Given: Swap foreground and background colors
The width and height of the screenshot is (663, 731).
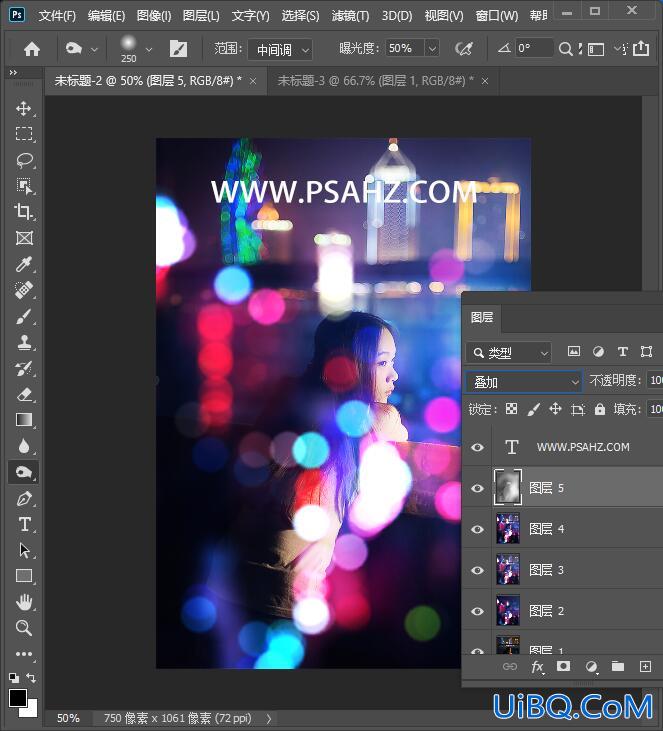Looking at the screenshot, I should click(x=31, y=677).
